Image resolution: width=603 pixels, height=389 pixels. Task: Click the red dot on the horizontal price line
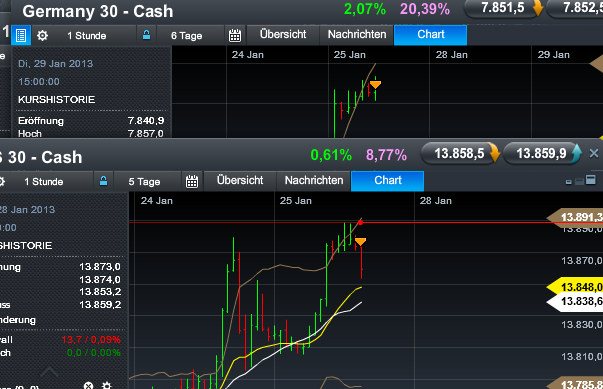[x=360, y=223]
